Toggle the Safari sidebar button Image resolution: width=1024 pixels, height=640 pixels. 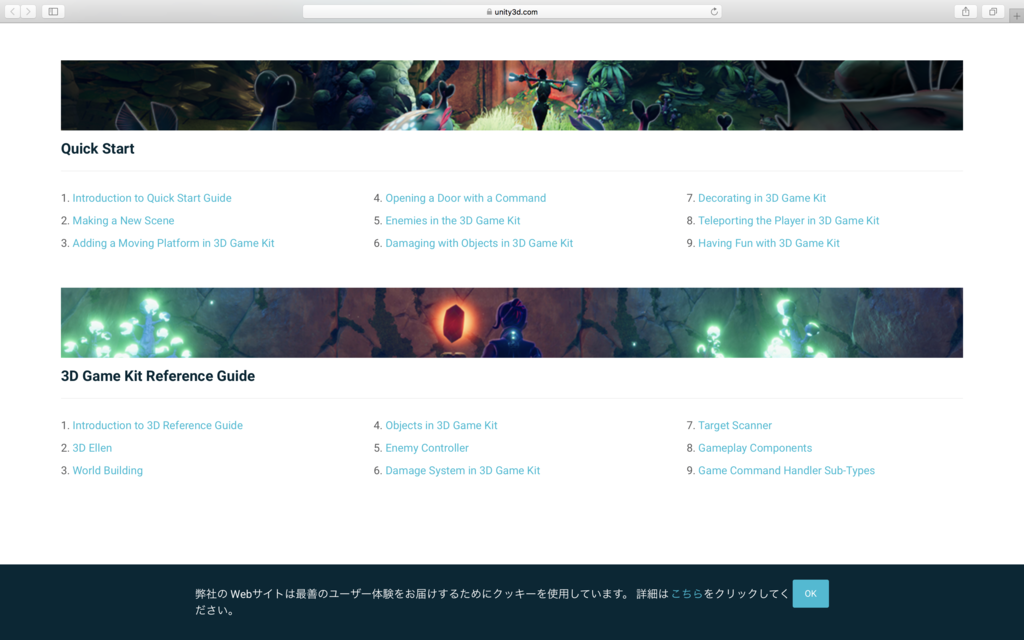(x=53, y=11)
